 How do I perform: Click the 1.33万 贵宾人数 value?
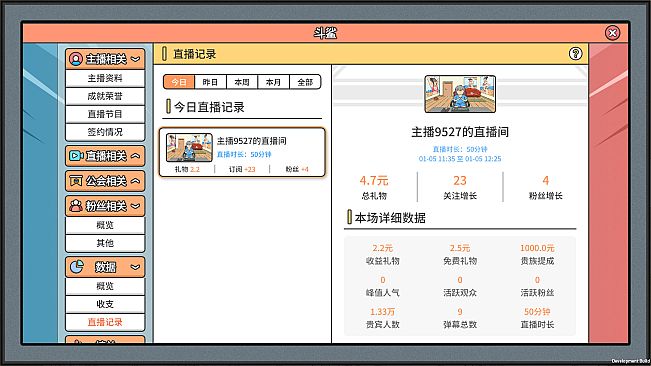(382, 312)
